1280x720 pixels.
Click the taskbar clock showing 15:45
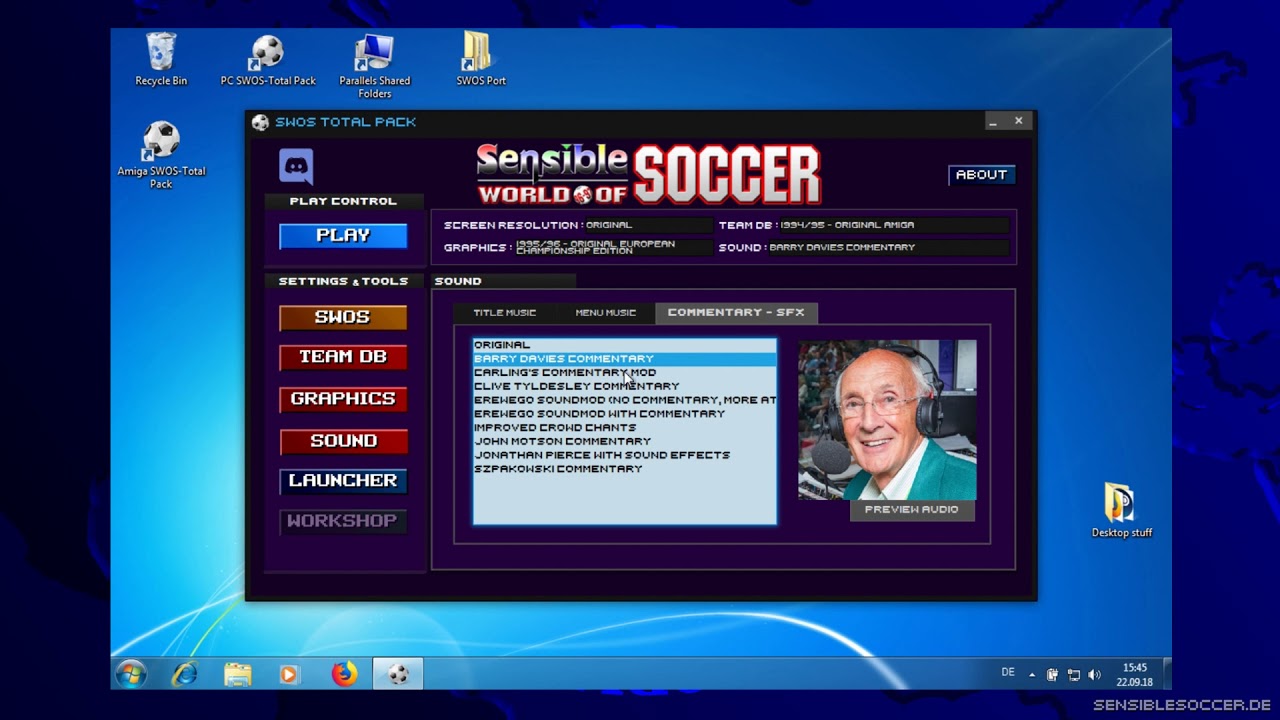tap(1135, 674)
